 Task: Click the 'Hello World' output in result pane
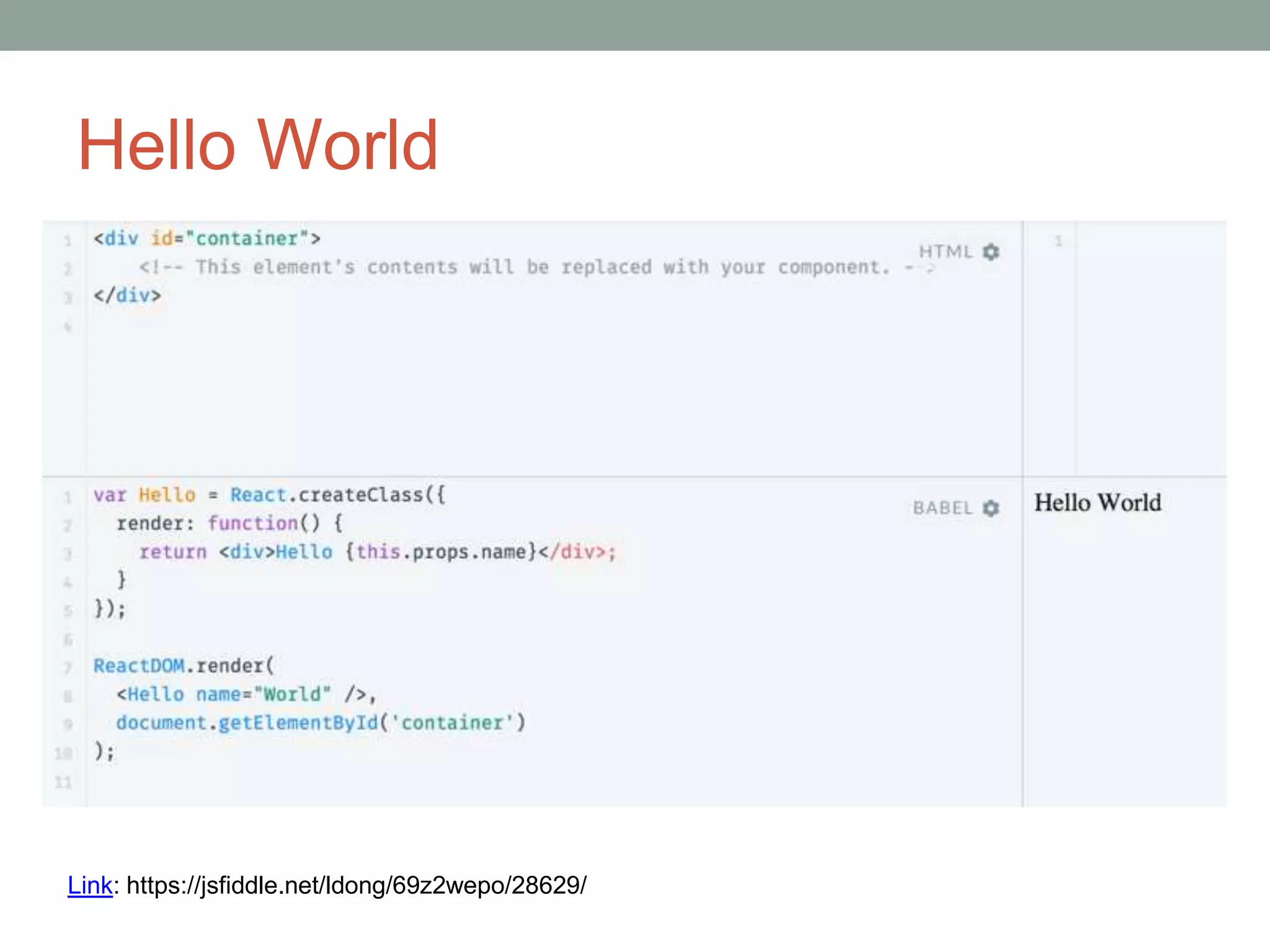[1098, 503]
